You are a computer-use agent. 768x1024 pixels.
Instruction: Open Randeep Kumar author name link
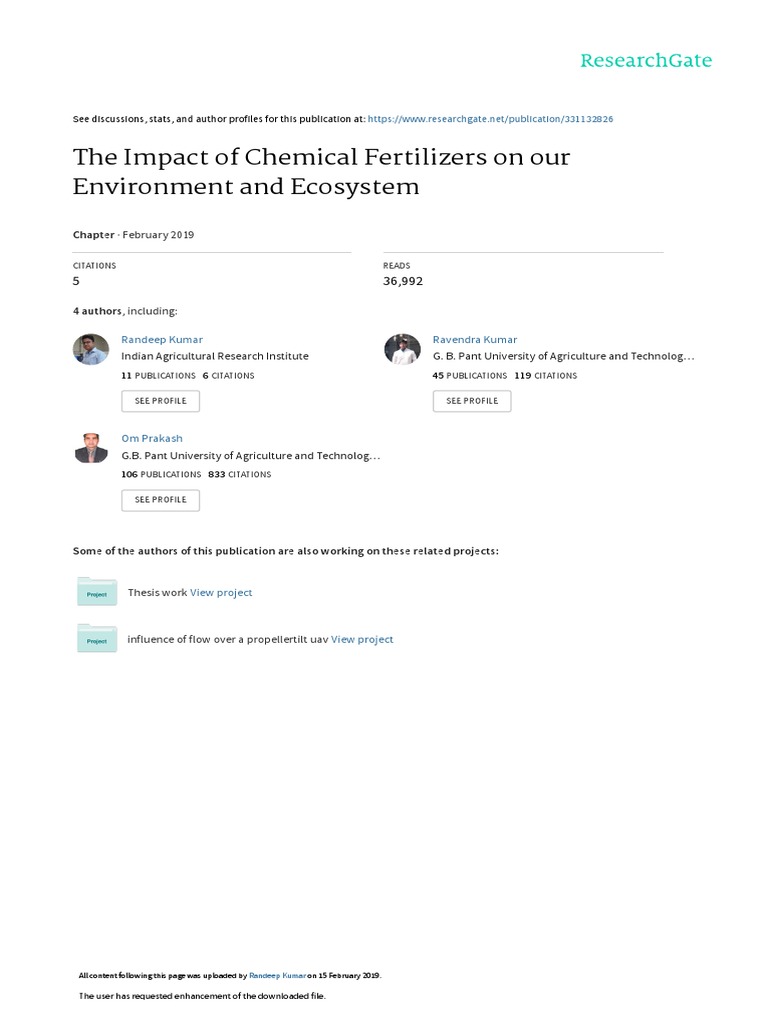(x=161, y=340)
